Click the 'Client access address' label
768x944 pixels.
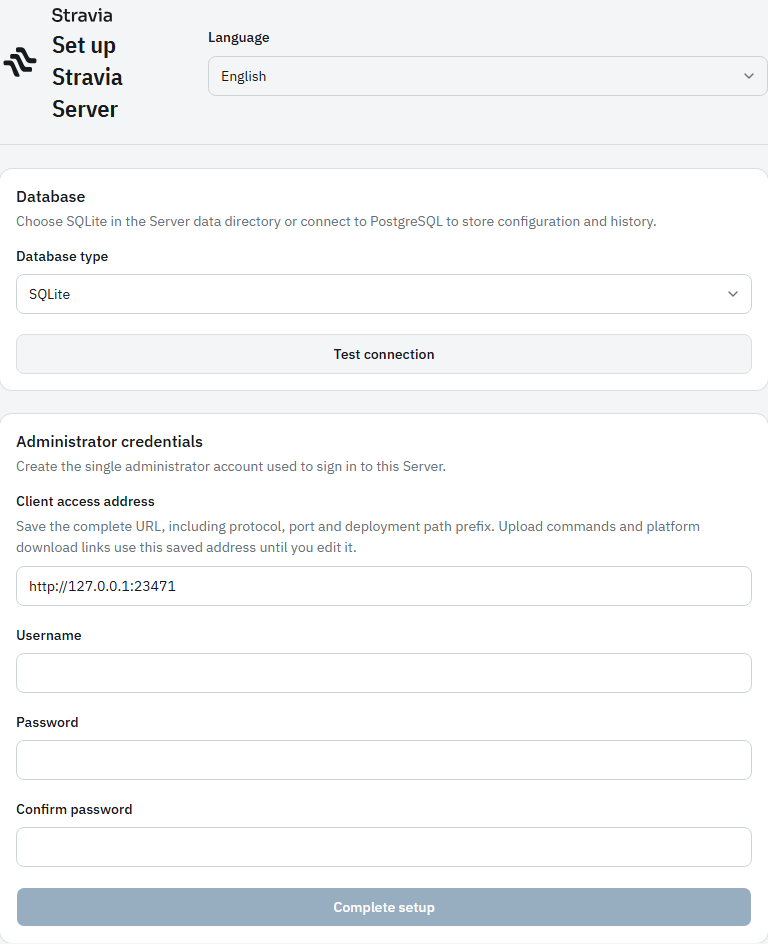pyautogui.click(x=85, y=502)
